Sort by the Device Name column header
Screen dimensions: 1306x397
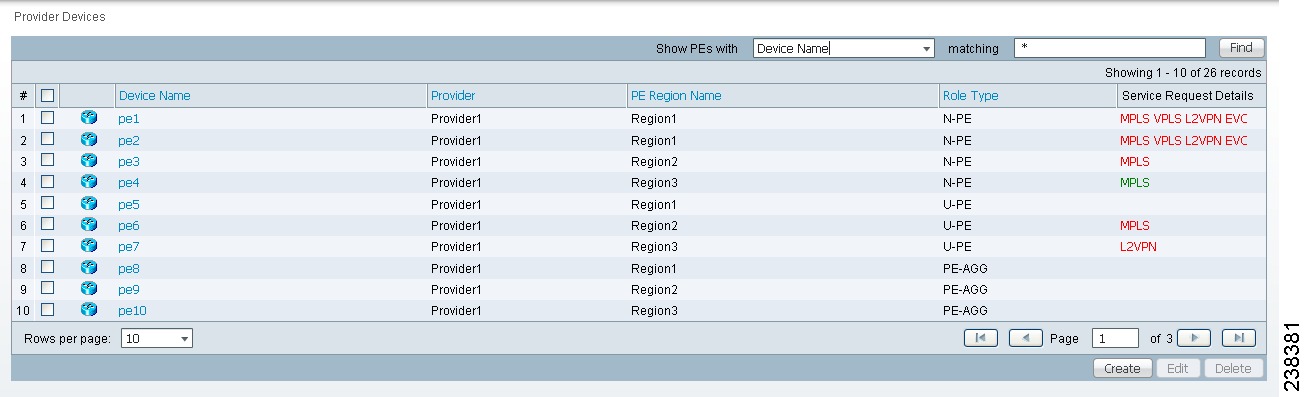point(154,96)
